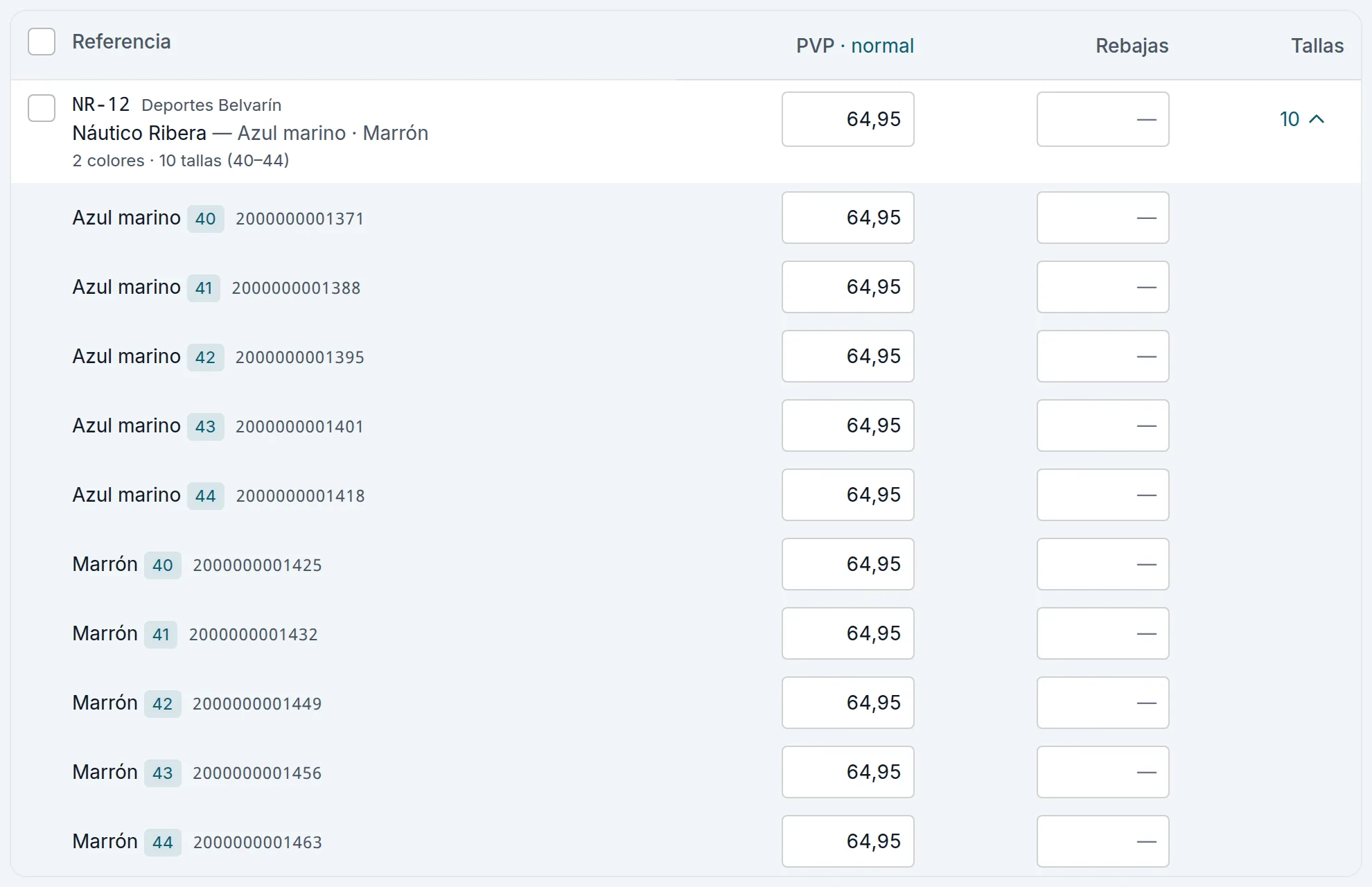Edit PVP for Marrón 43

(x=848, y=772)
